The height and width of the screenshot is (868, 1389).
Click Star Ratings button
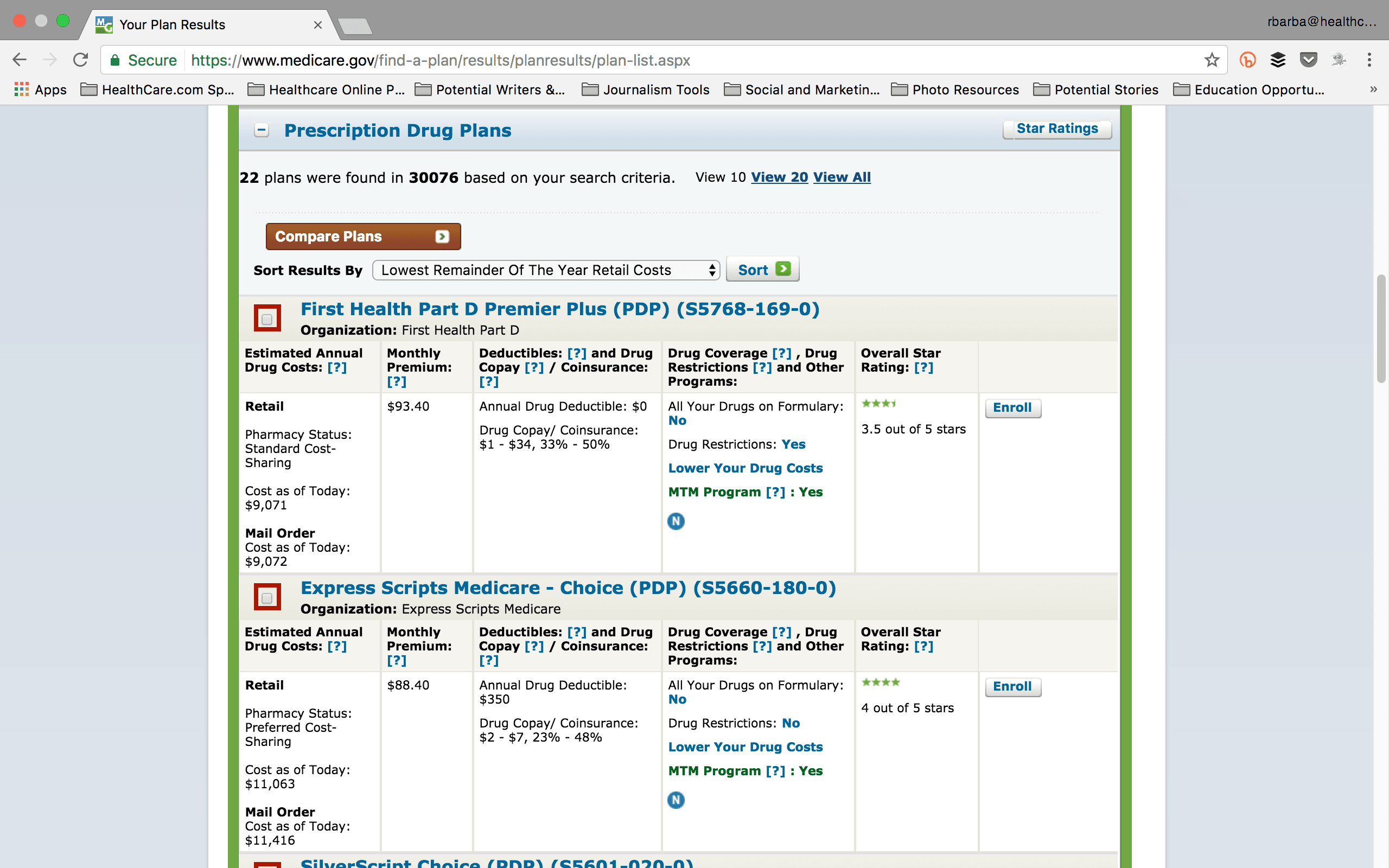tap(1057, 129)
